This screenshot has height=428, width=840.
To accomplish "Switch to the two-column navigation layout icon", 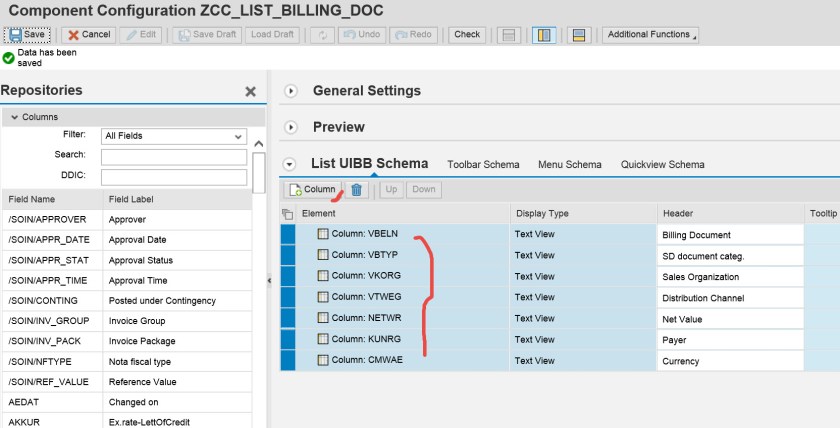I will (x=544, y=34).
